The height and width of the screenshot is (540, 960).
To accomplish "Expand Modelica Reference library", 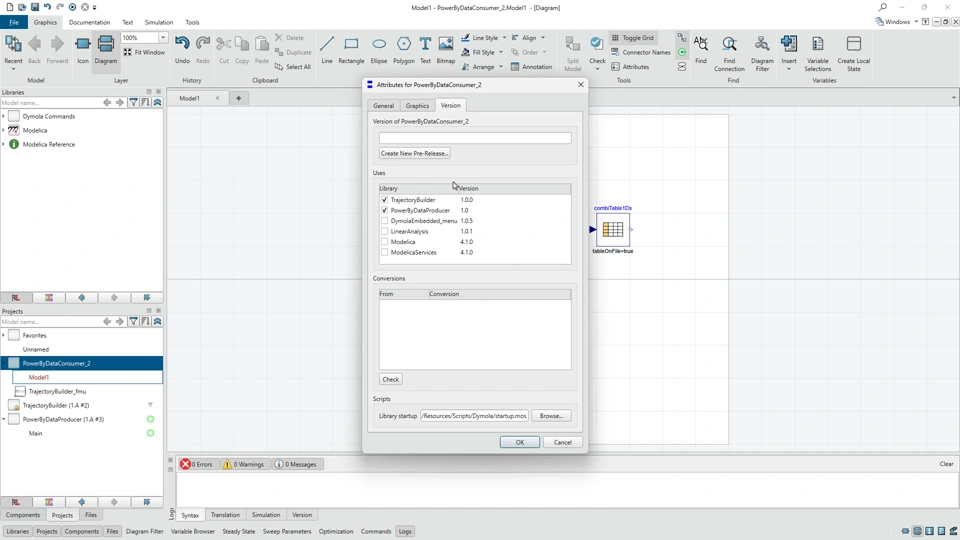I will (x=4, y=144).
